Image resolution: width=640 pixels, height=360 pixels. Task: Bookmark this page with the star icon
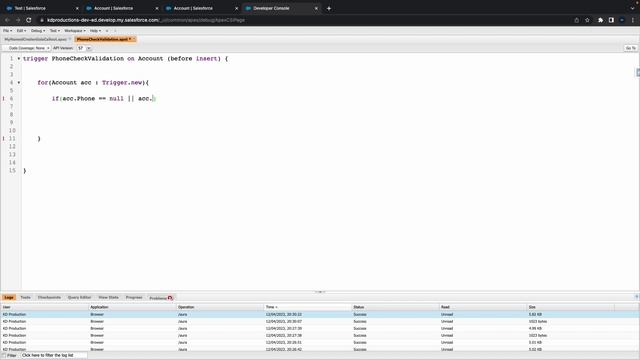(587, 20)
